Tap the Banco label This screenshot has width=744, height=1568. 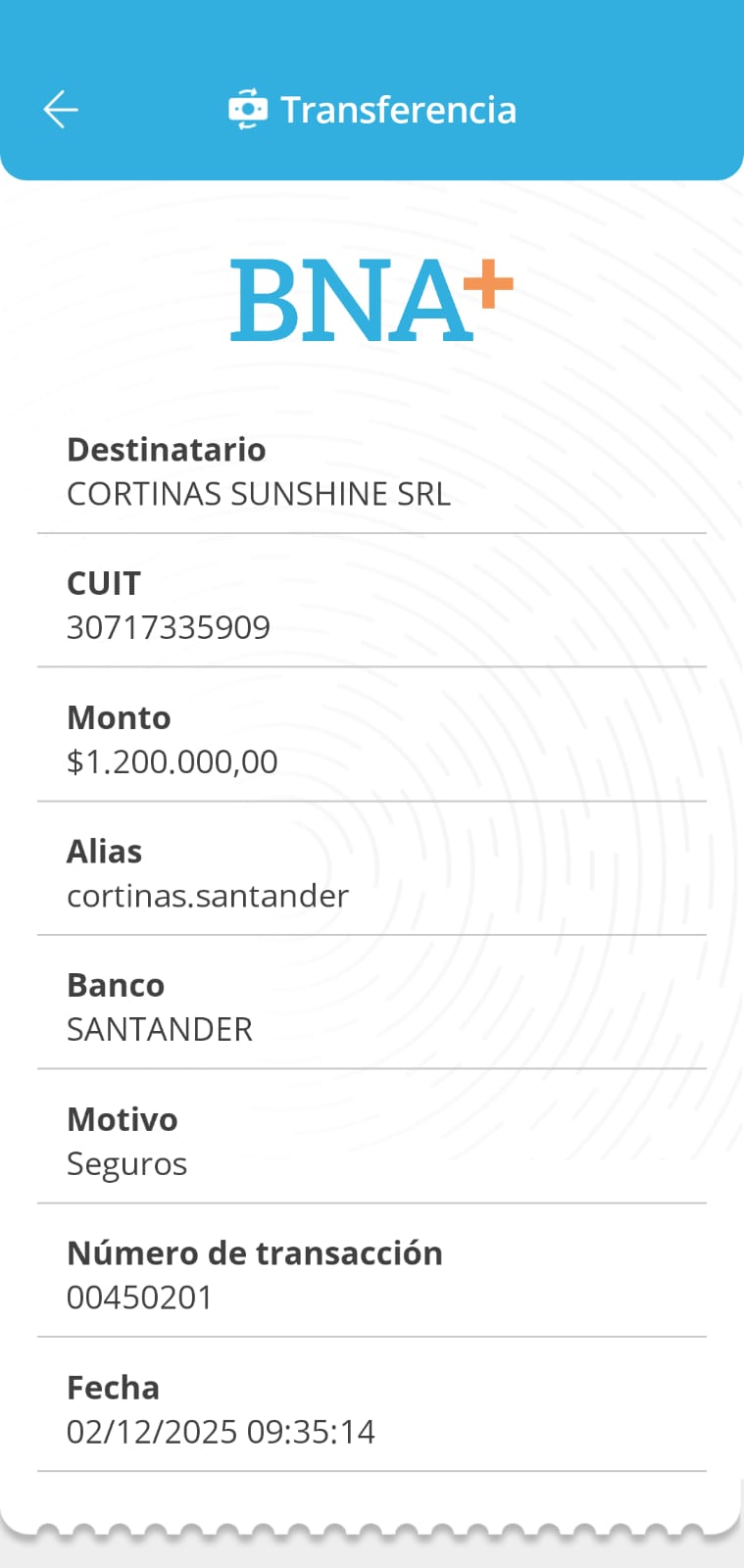click(x=116, y=985)
